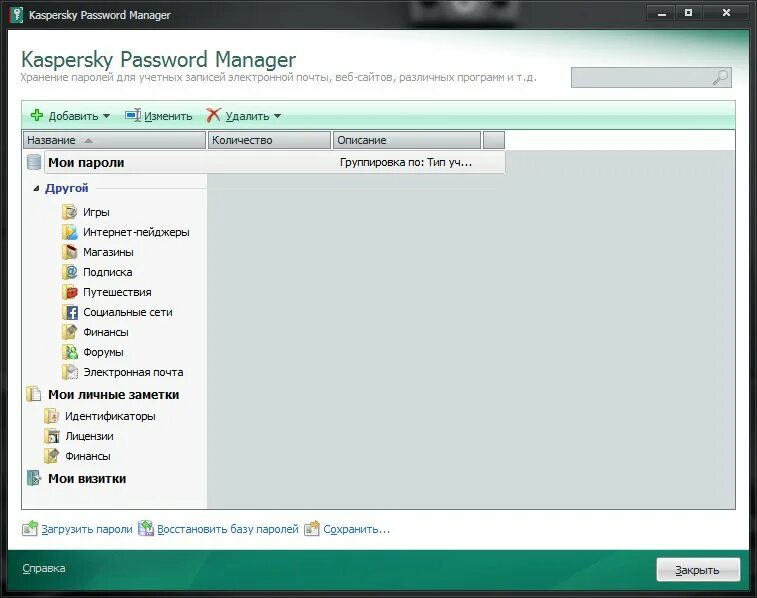Viewport: 757px width, 598px height.
Task: Click the Загрузить пароли icon
Action: [x=30, y=528]
